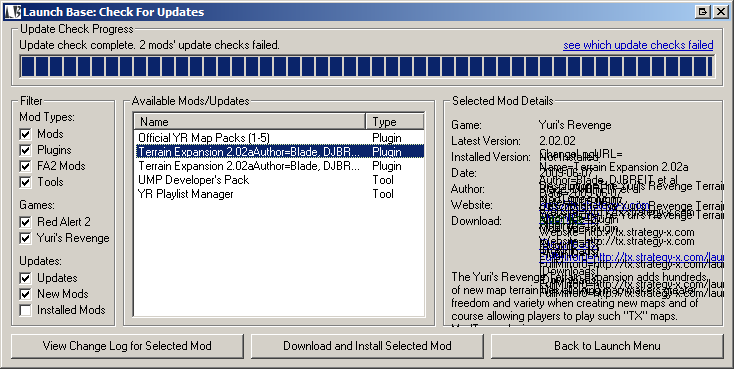
Task: Select UMP Developer's Pack in the list
Action: pyautogui.click(x=279, y=180)
